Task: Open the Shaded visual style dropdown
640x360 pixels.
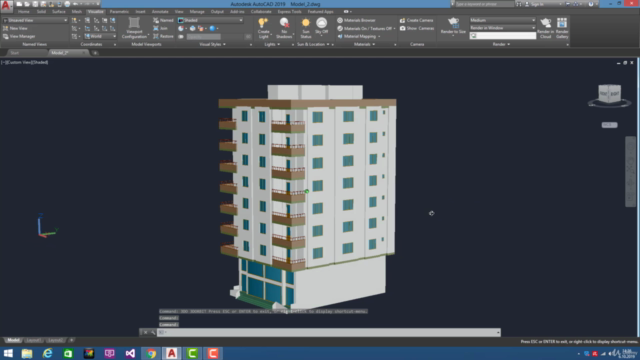Action: click(x=211, y=20)
